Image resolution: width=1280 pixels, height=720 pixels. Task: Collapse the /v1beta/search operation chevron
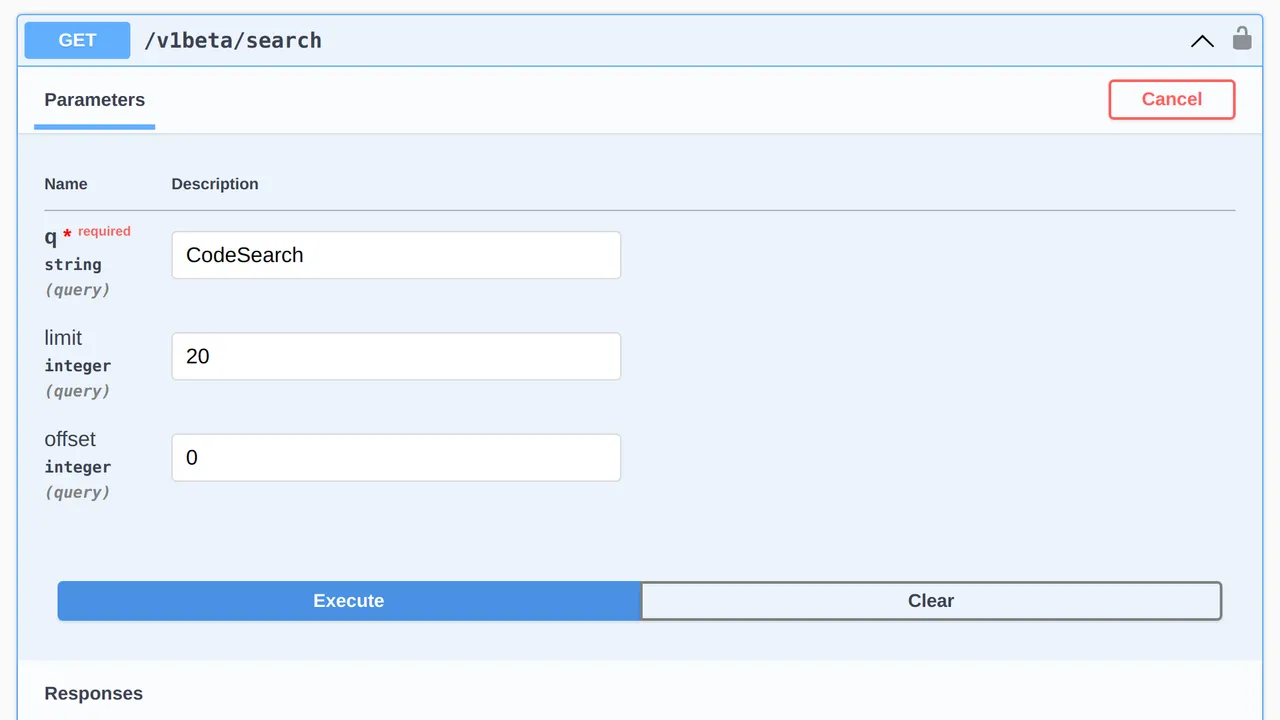[x=1202, y=41]
